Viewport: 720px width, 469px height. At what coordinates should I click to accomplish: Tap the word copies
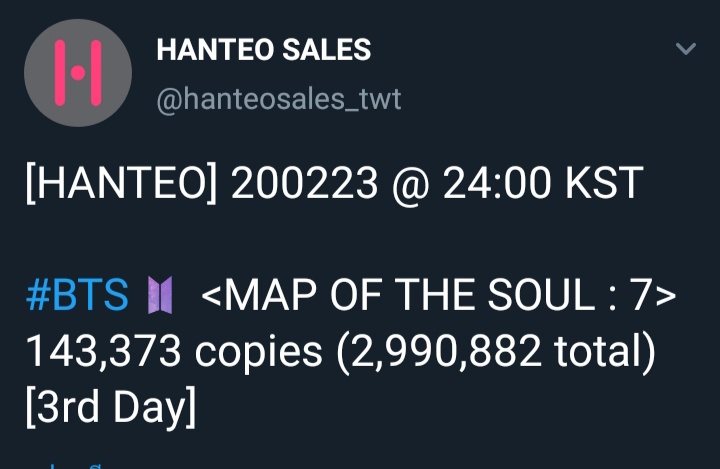click(257, 352)
